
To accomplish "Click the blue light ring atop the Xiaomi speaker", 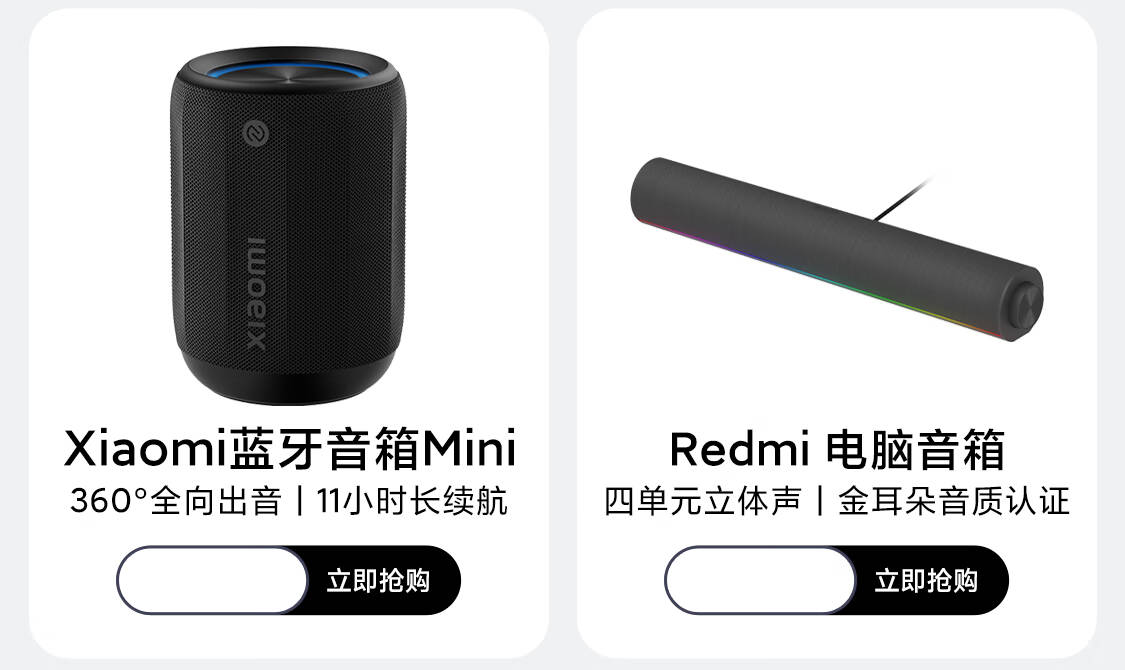I will click(287, 70).
